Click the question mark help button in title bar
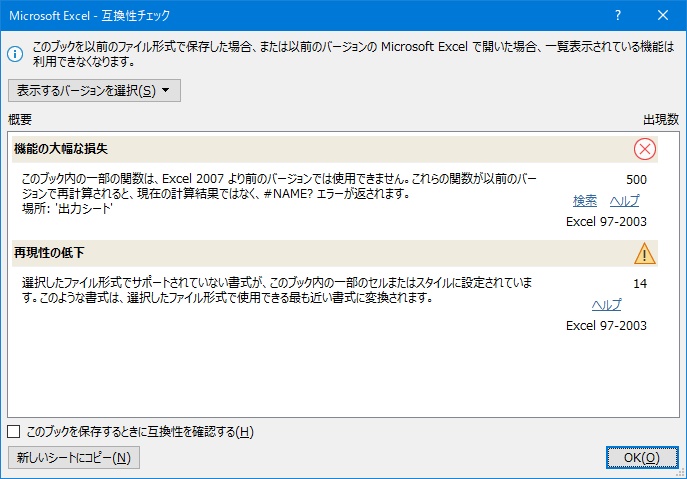 pyautogui.click(x=618, y=15)
